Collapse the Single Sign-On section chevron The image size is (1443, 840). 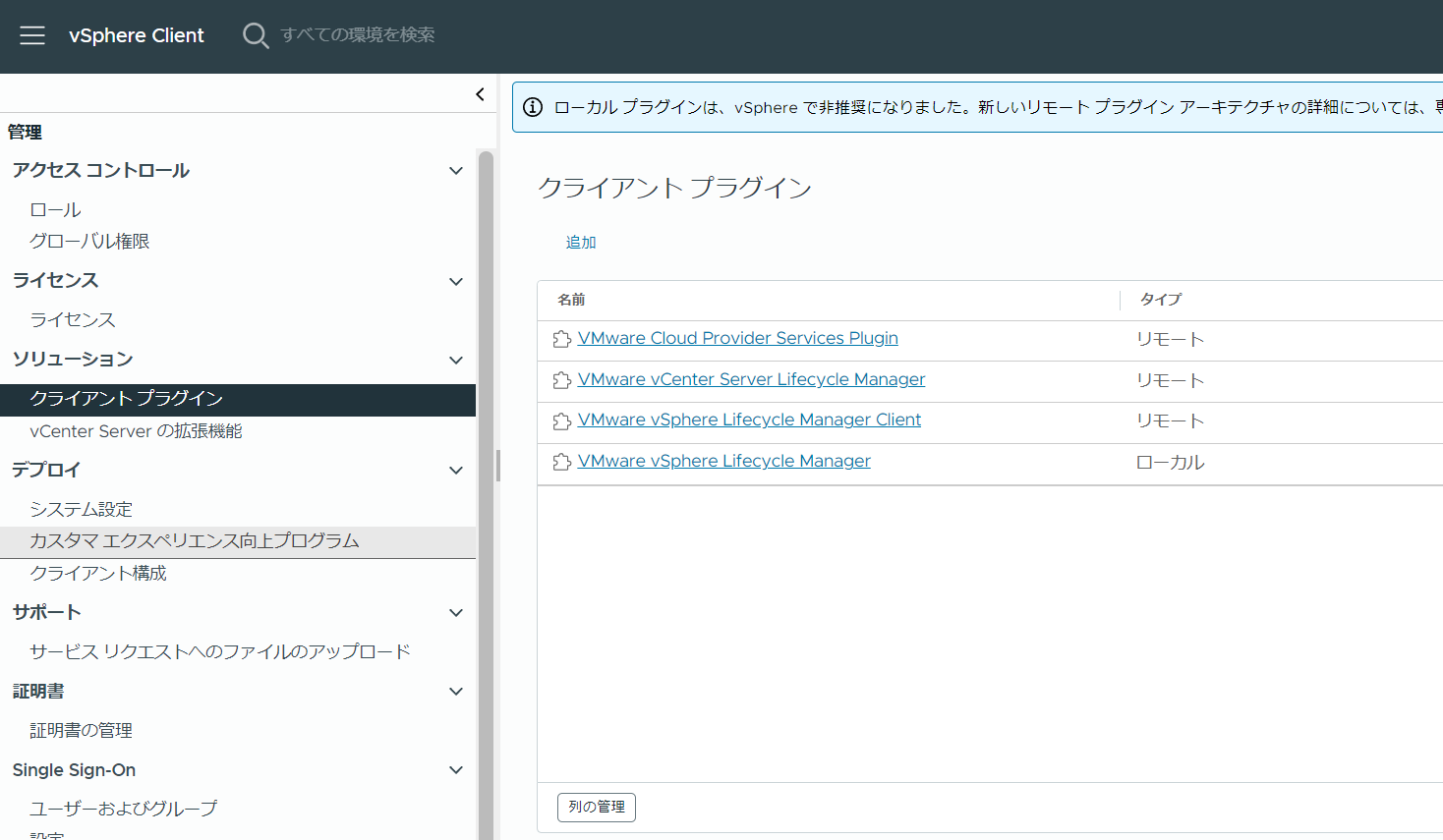[456, 769]
